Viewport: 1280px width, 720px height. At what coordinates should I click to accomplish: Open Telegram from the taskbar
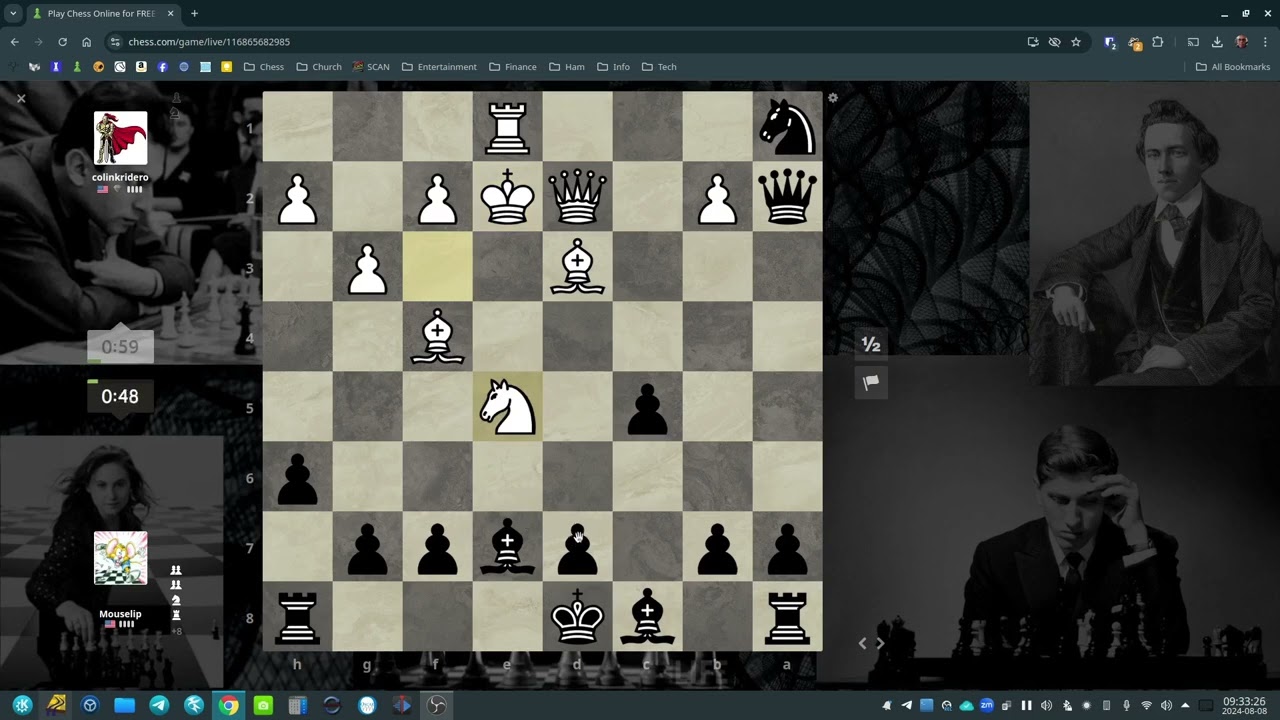tap(159, 705)
